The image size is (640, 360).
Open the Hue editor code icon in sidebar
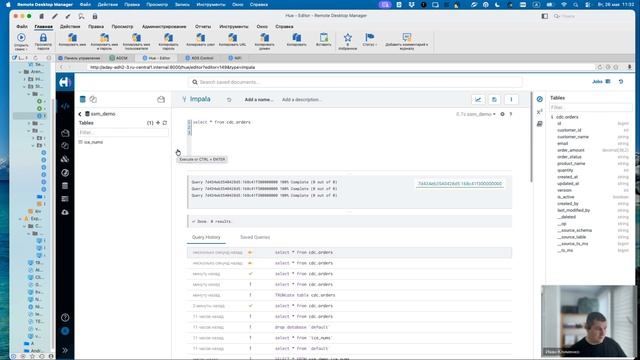click(65, 106)
